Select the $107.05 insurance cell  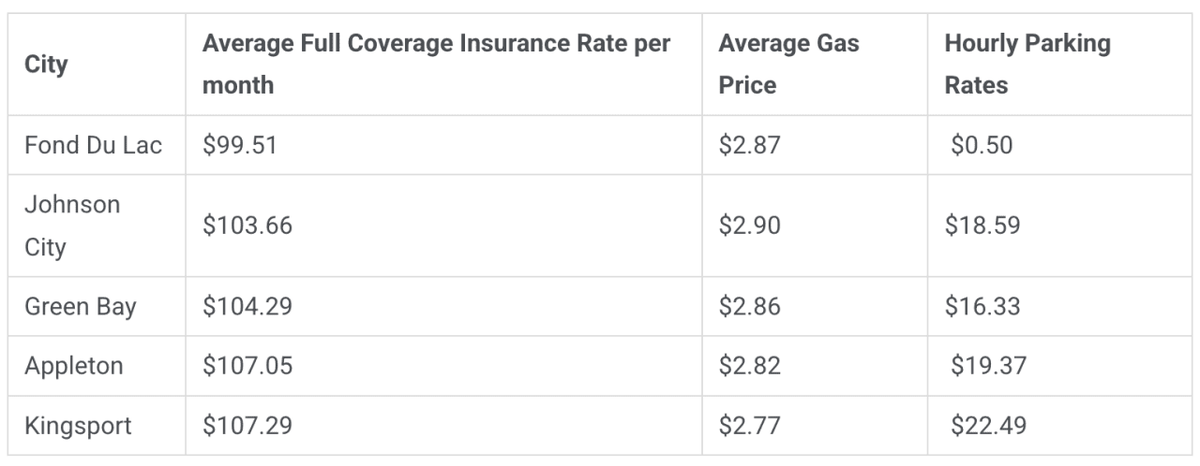coord(247,366)
